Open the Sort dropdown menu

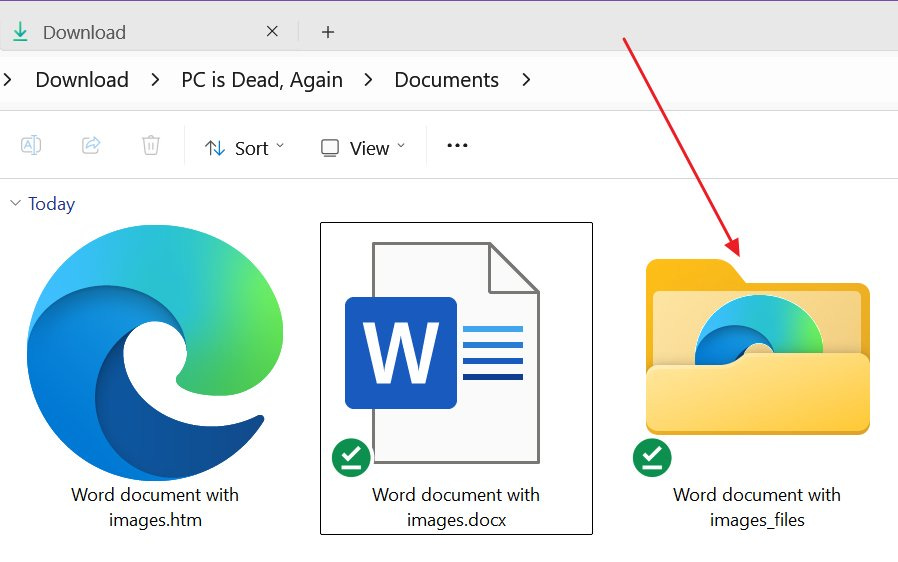(x=245, y=148)
